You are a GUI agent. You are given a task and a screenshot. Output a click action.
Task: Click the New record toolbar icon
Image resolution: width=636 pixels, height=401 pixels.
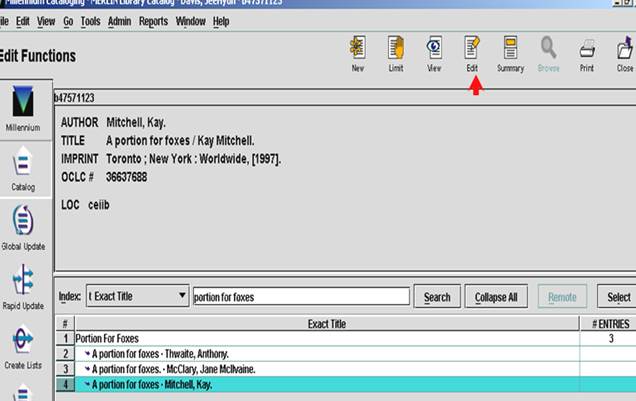(x=357, y=53)
